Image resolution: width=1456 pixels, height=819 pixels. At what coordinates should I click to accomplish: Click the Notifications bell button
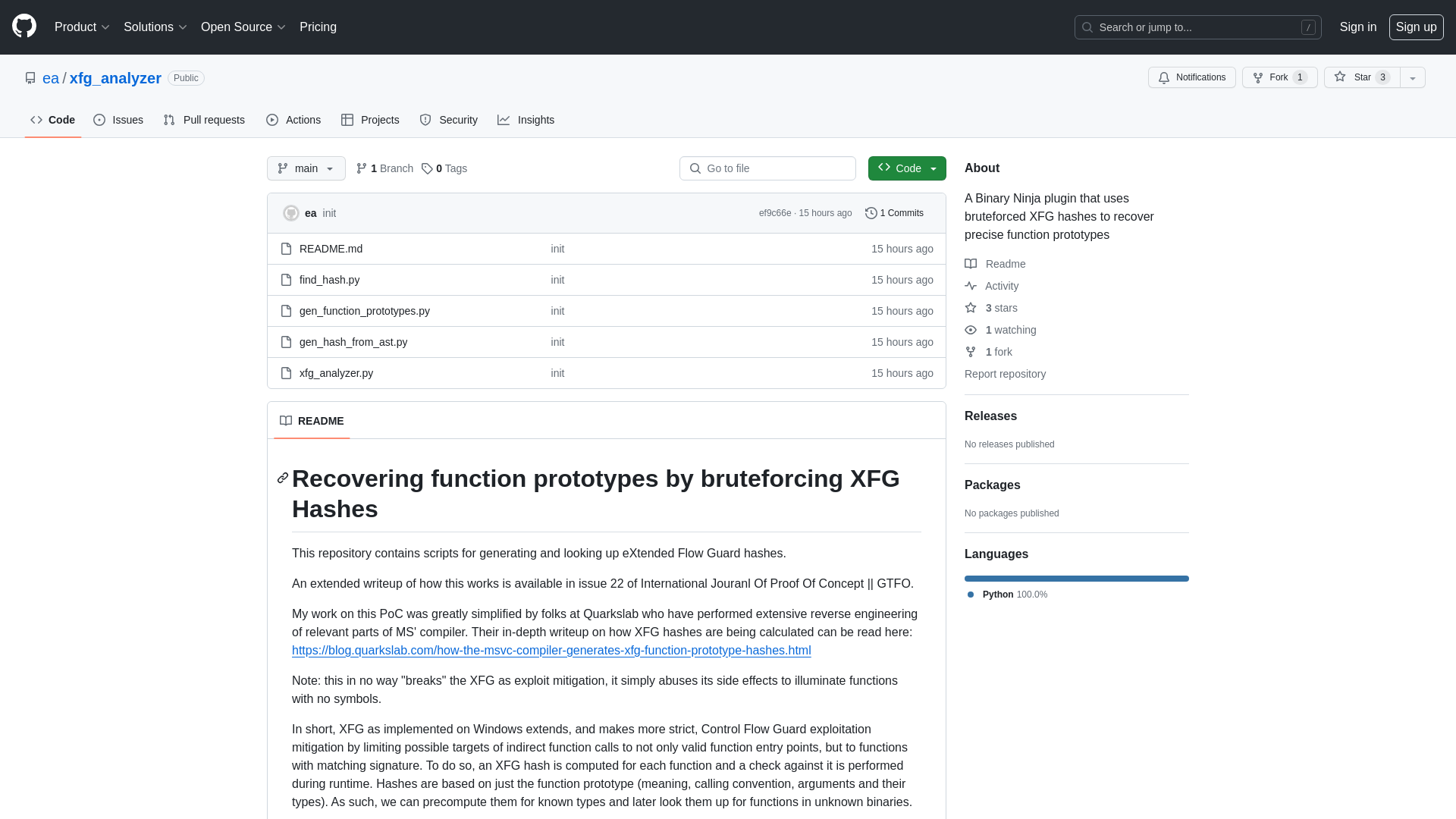[1191, 77]
